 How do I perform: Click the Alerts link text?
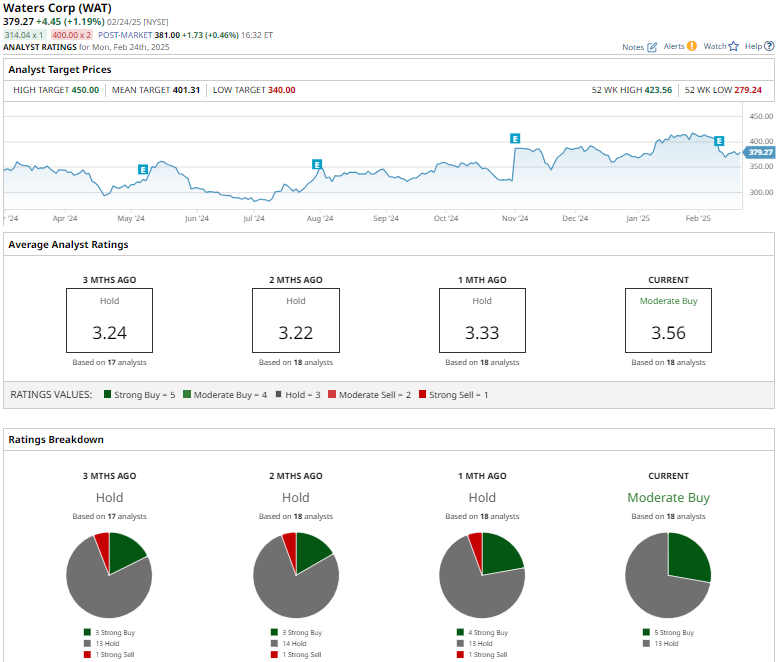tap(673, 46)
